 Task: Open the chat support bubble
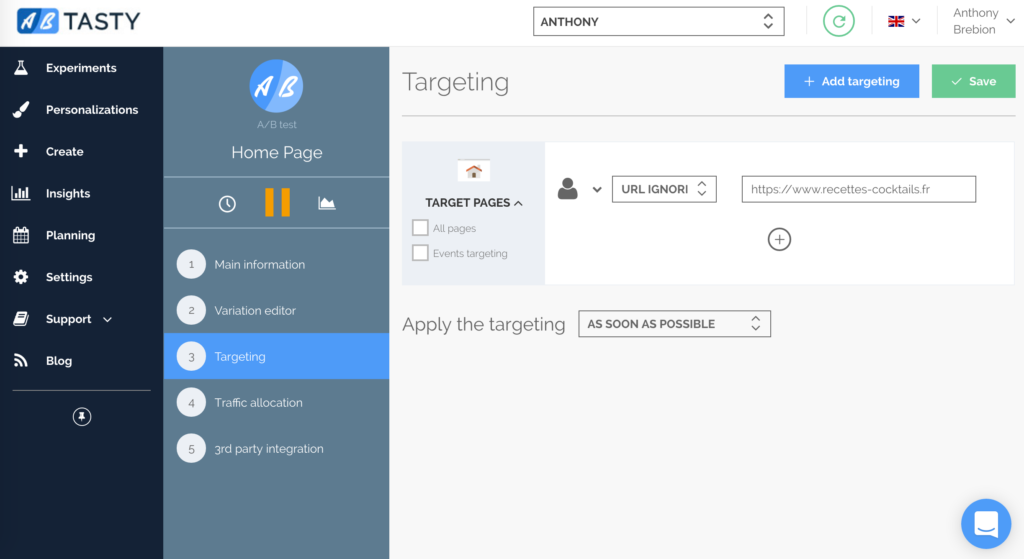click(985, 523)
